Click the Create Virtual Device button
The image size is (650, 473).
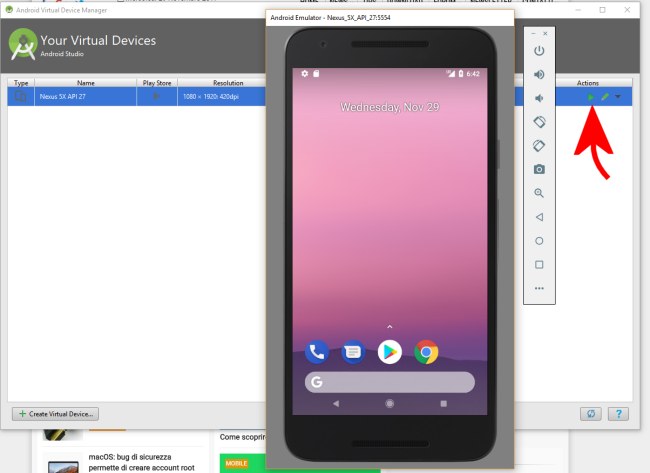tap(56, 414)
